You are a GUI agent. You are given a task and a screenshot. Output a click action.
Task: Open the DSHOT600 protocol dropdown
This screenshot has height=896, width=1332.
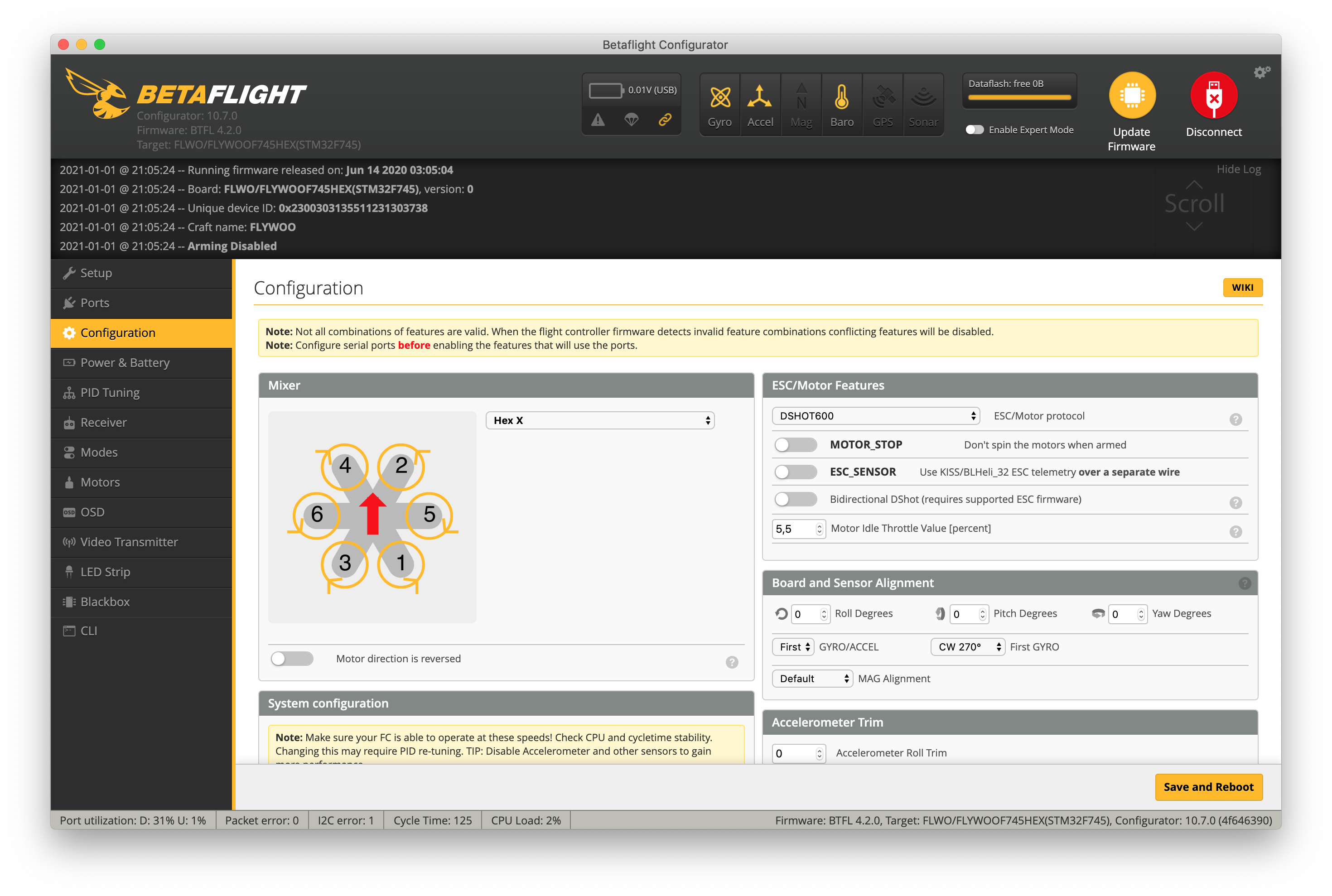pyautogui.click(x=875, y=416)
